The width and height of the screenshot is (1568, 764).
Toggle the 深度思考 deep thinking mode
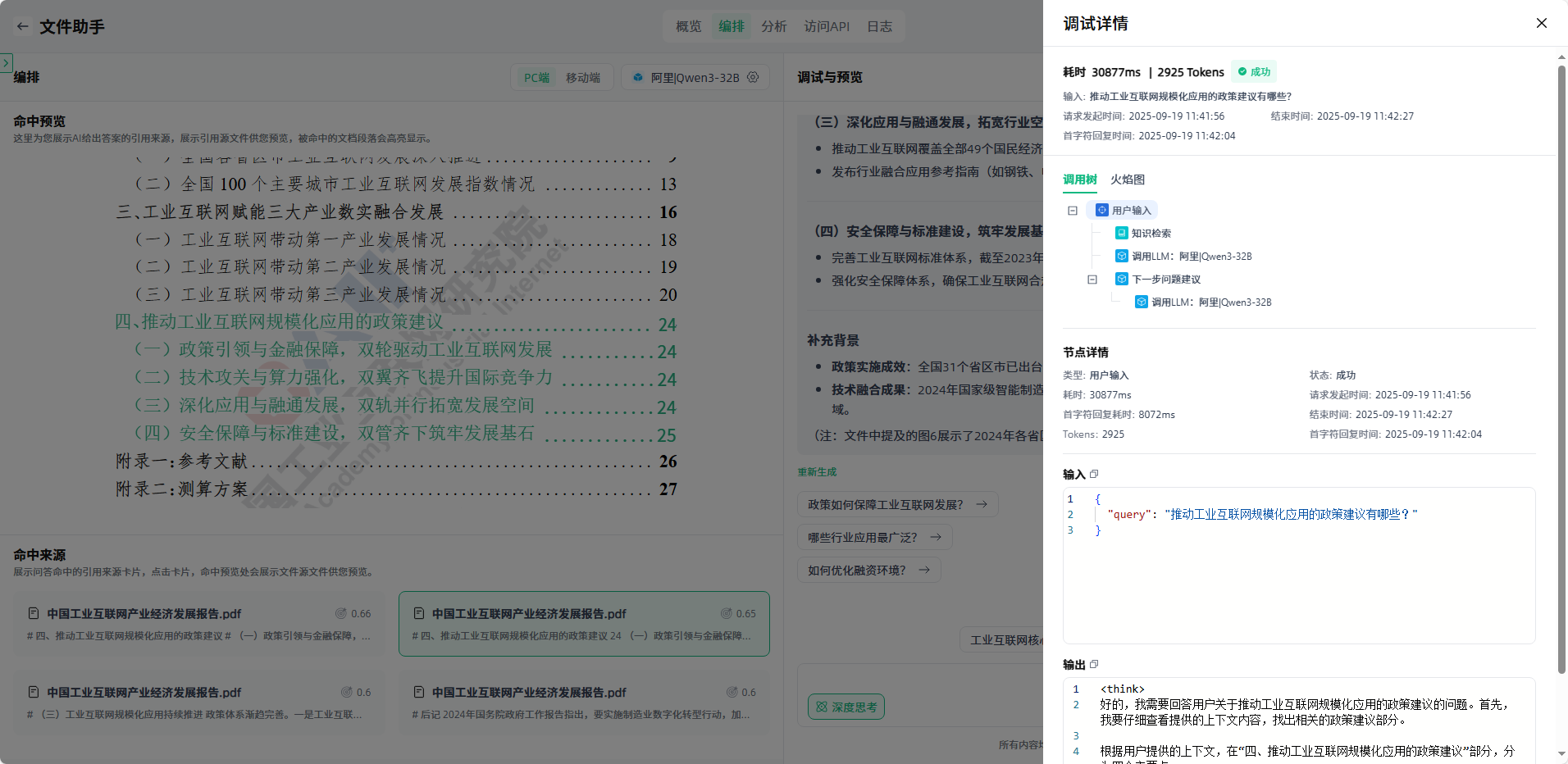[846, 707]
